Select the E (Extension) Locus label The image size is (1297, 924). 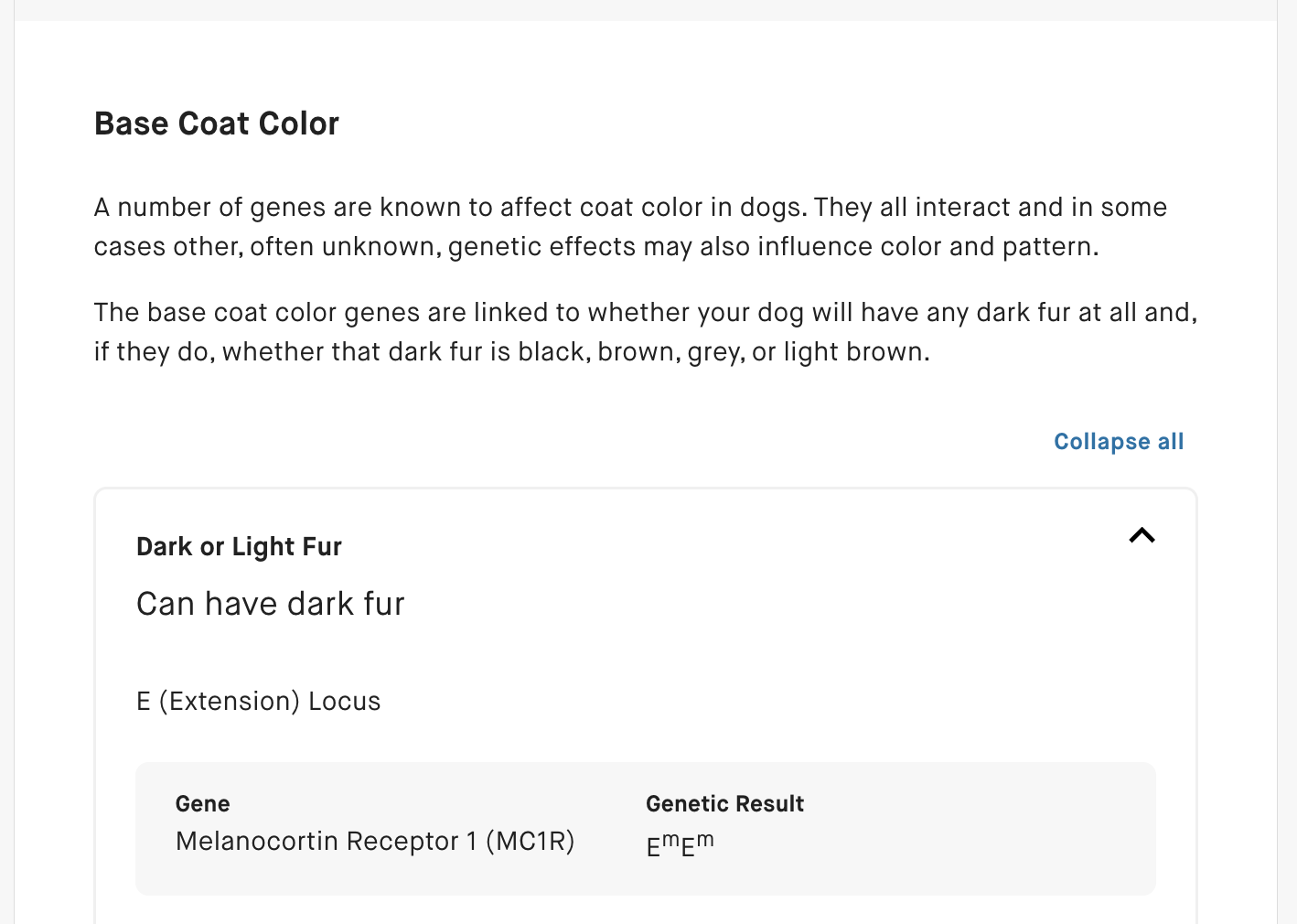click(x=259, y=702)
